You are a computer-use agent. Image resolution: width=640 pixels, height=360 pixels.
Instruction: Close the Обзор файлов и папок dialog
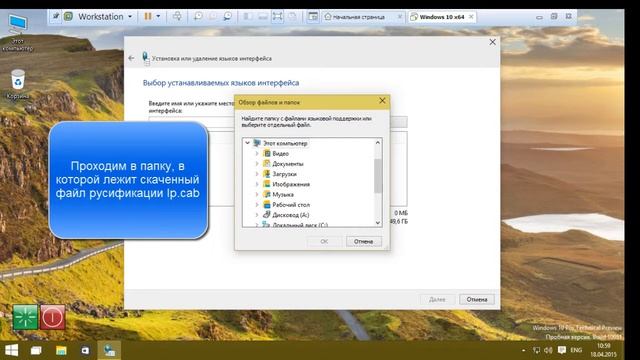click(382, 100)
